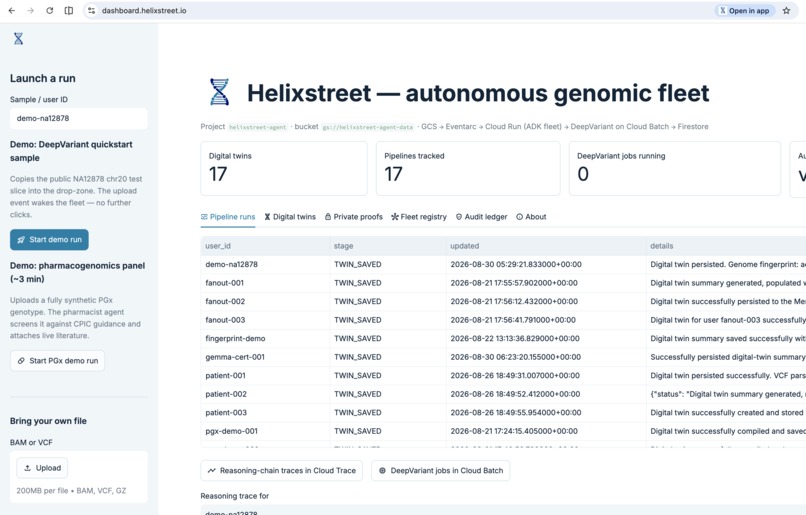
Task: Click the DeepVariant jobs running metric card
Action: (674, 169)
